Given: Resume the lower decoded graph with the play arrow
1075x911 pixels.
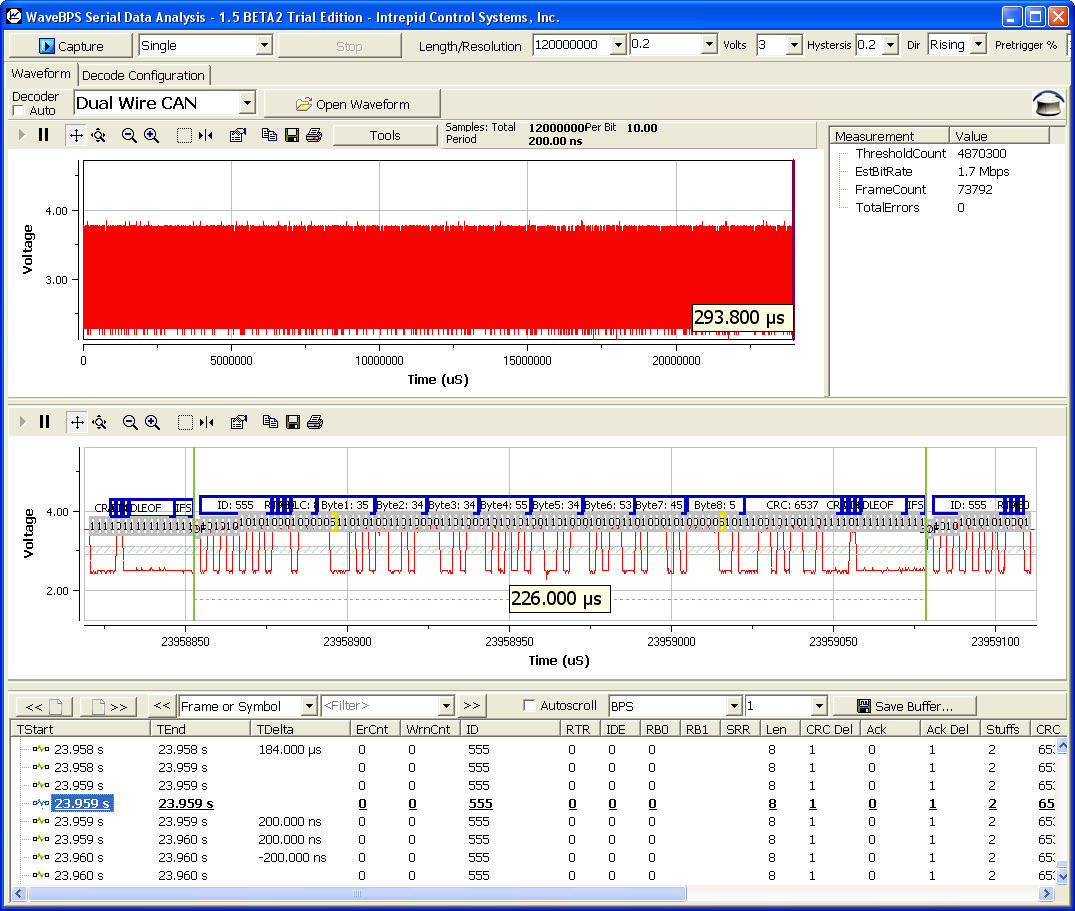Looking at the screenshot, I should [x=23, y=422].
